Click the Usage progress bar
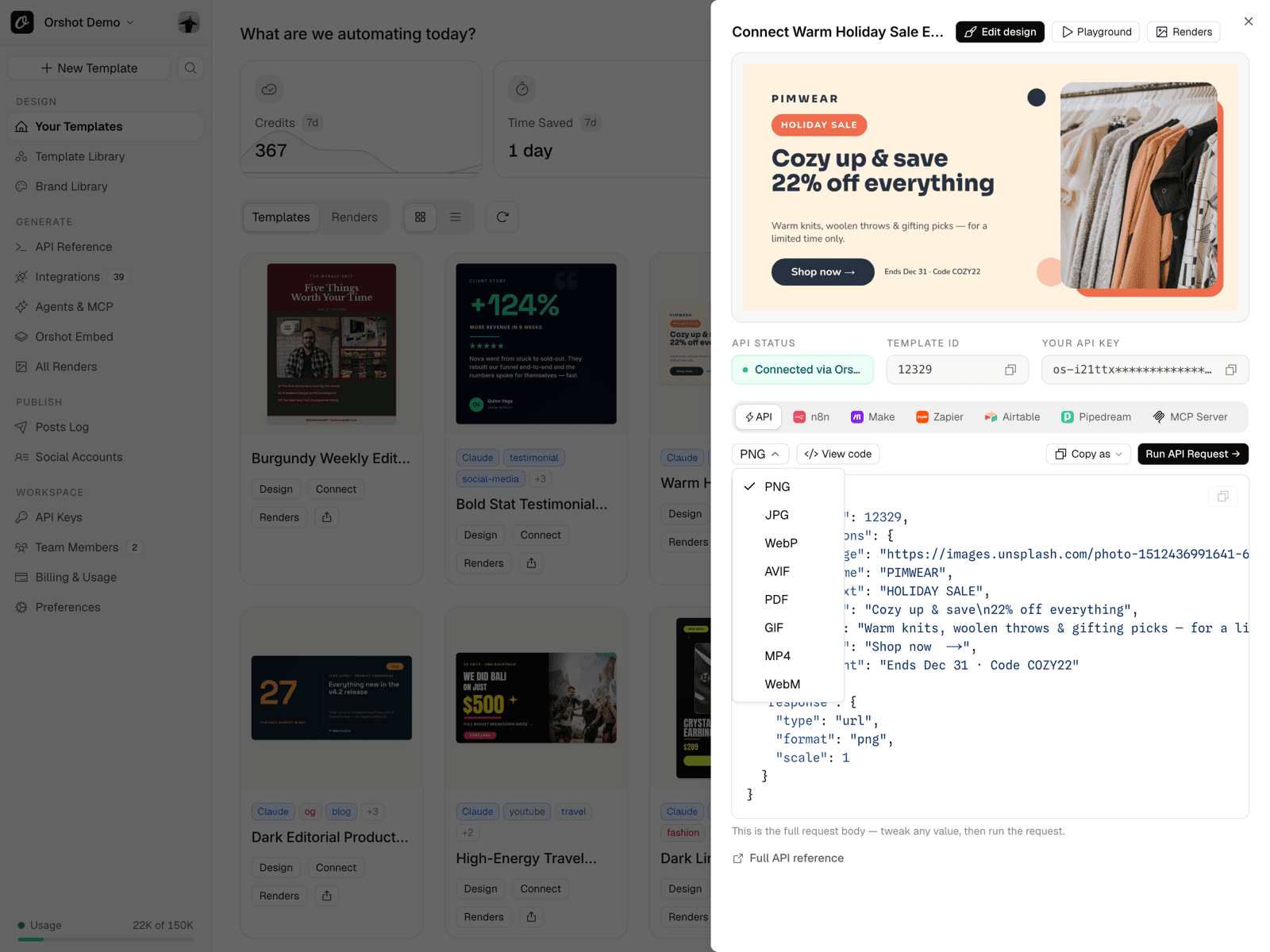 (x=106, y=939)
